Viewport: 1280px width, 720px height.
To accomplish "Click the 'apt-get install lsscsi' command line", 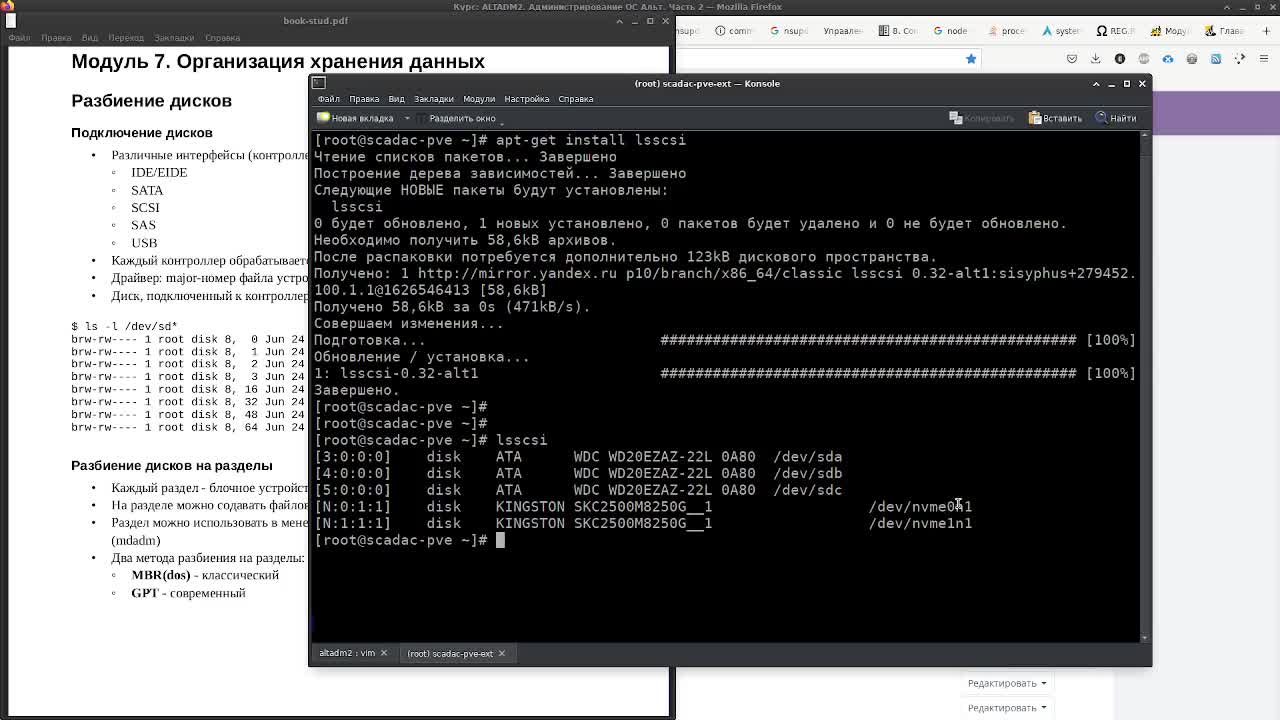I will point(590,140).
